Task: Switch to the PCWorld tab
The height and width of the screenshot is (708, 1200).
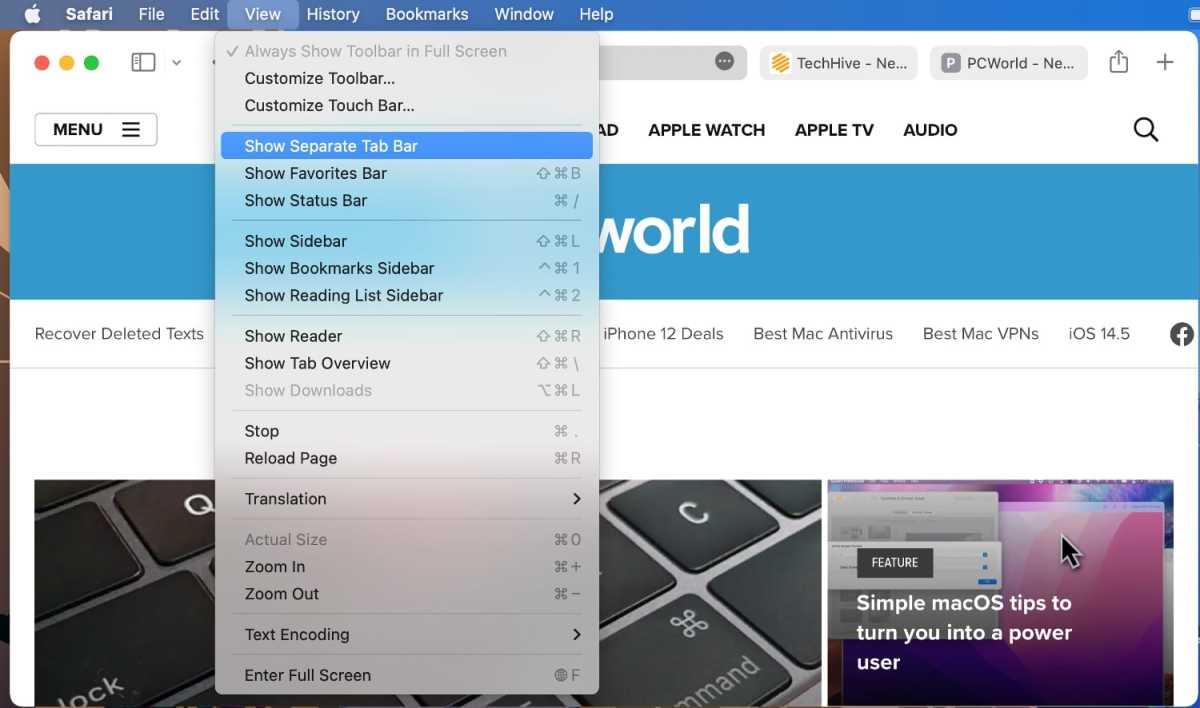Action: 1009,63
